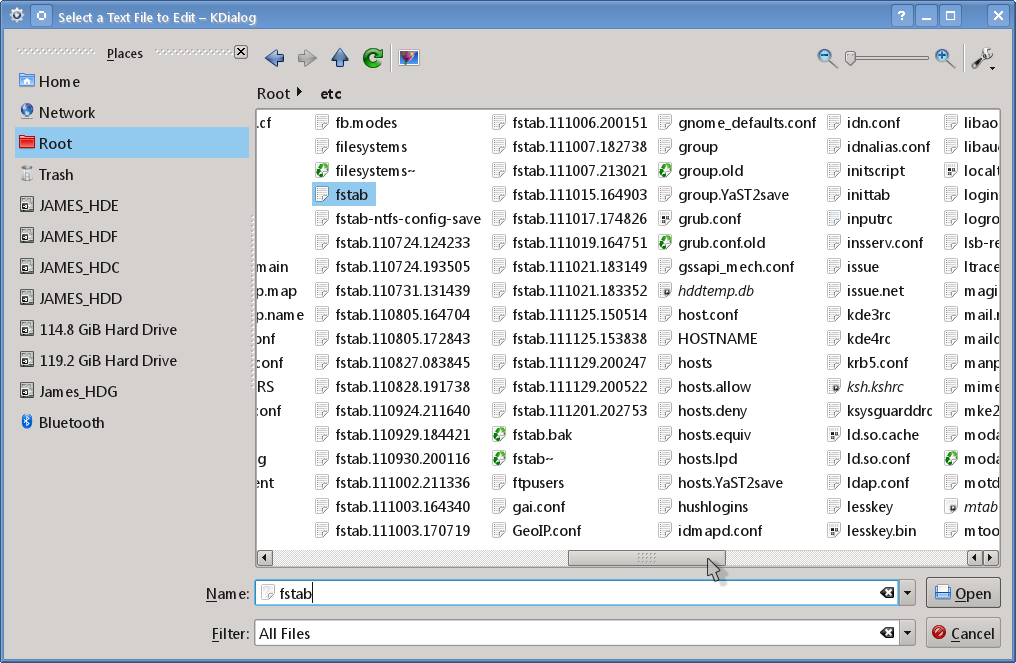Open the 114.8 GiB Hard Drive

[132, 330]
